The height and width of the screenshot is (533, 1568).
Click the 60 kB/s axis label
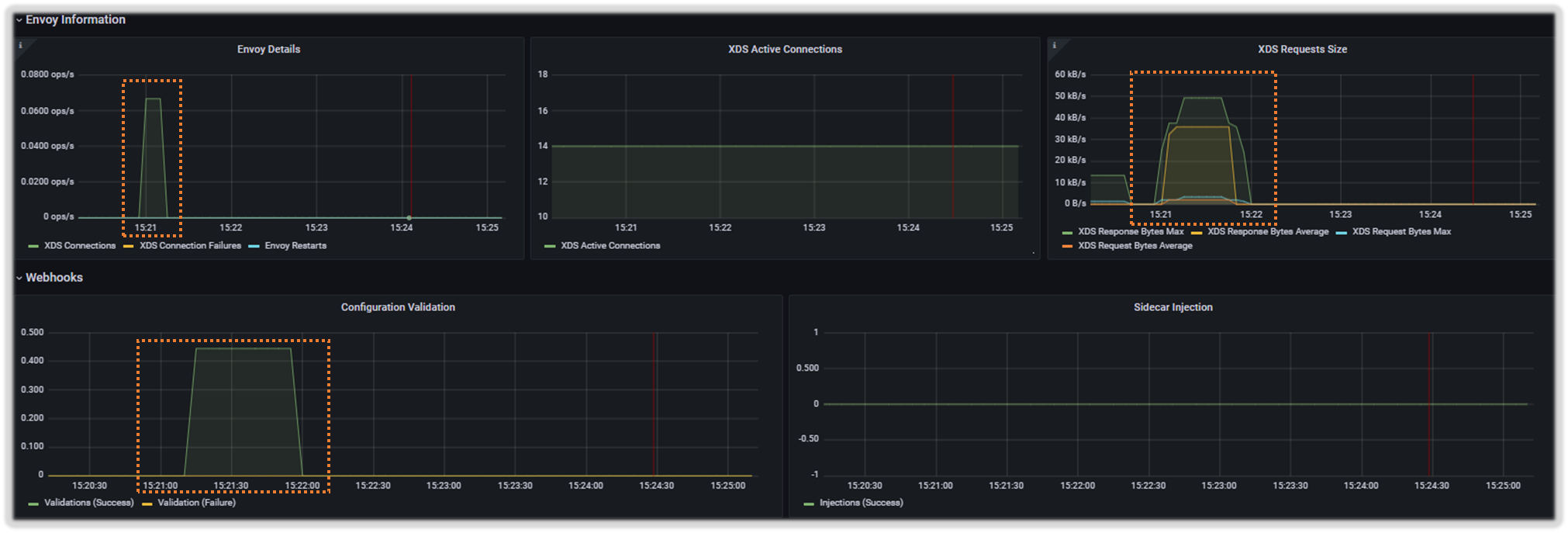(1070, 74)
